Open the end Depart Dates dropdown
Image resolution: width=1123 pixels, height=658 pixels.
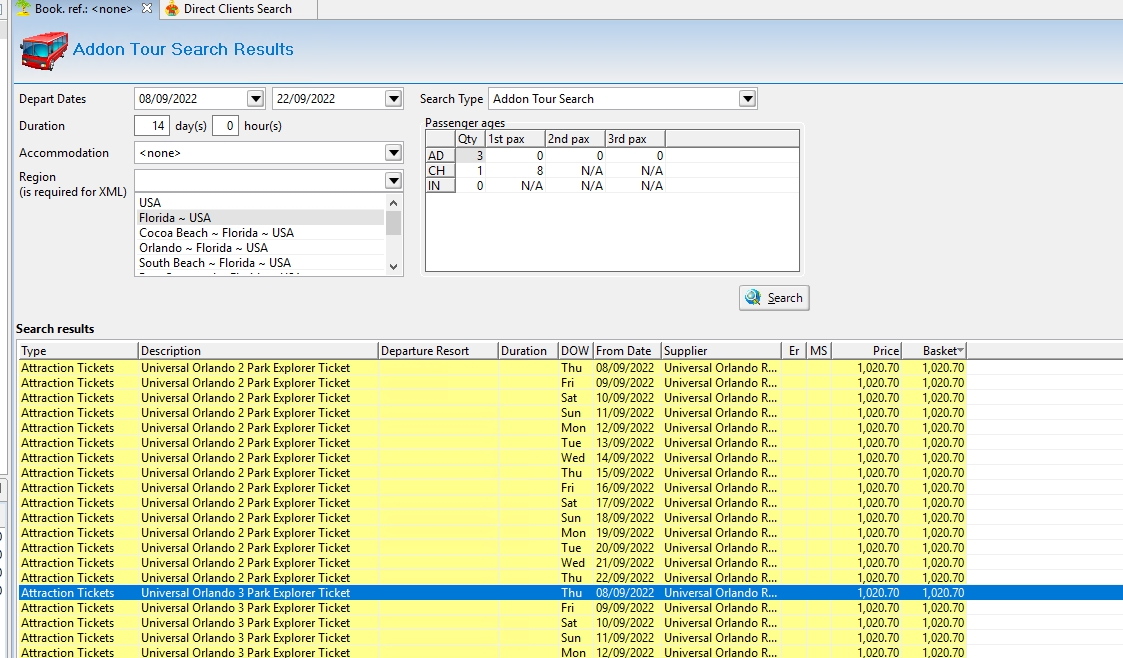coord(393,99)
